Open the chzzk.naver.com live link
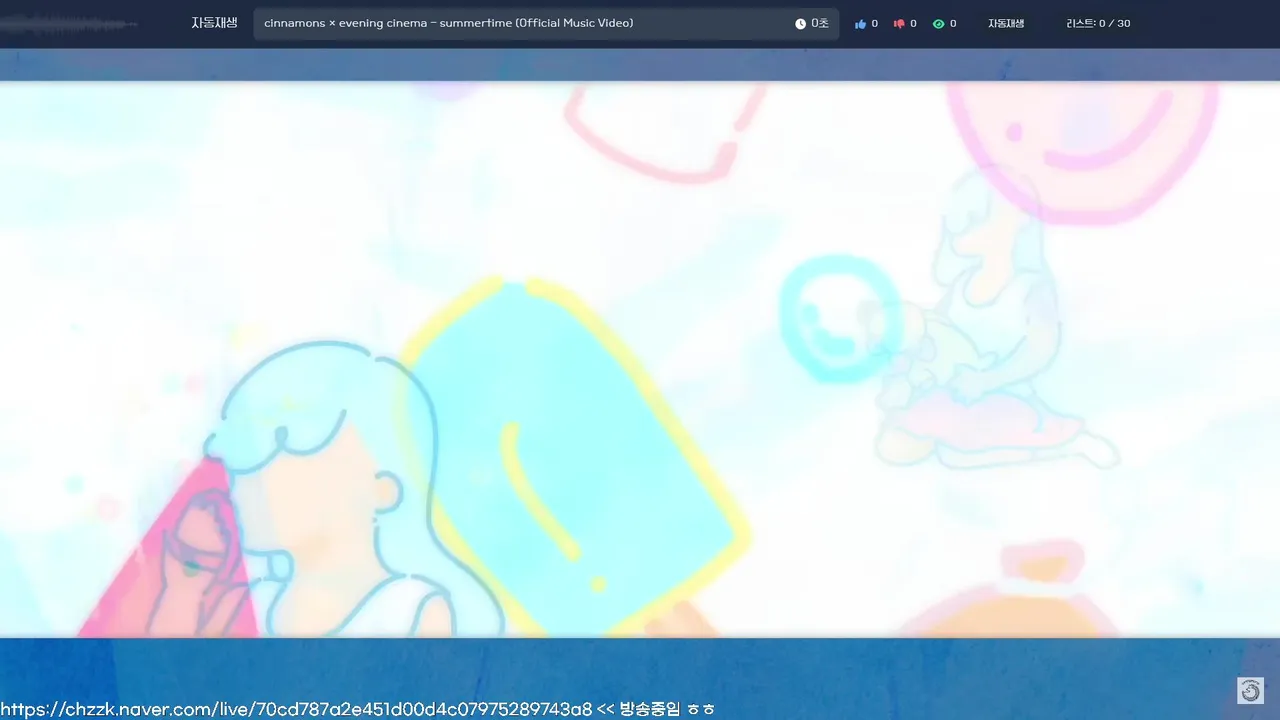1280x720 pixels. [296, 709]
